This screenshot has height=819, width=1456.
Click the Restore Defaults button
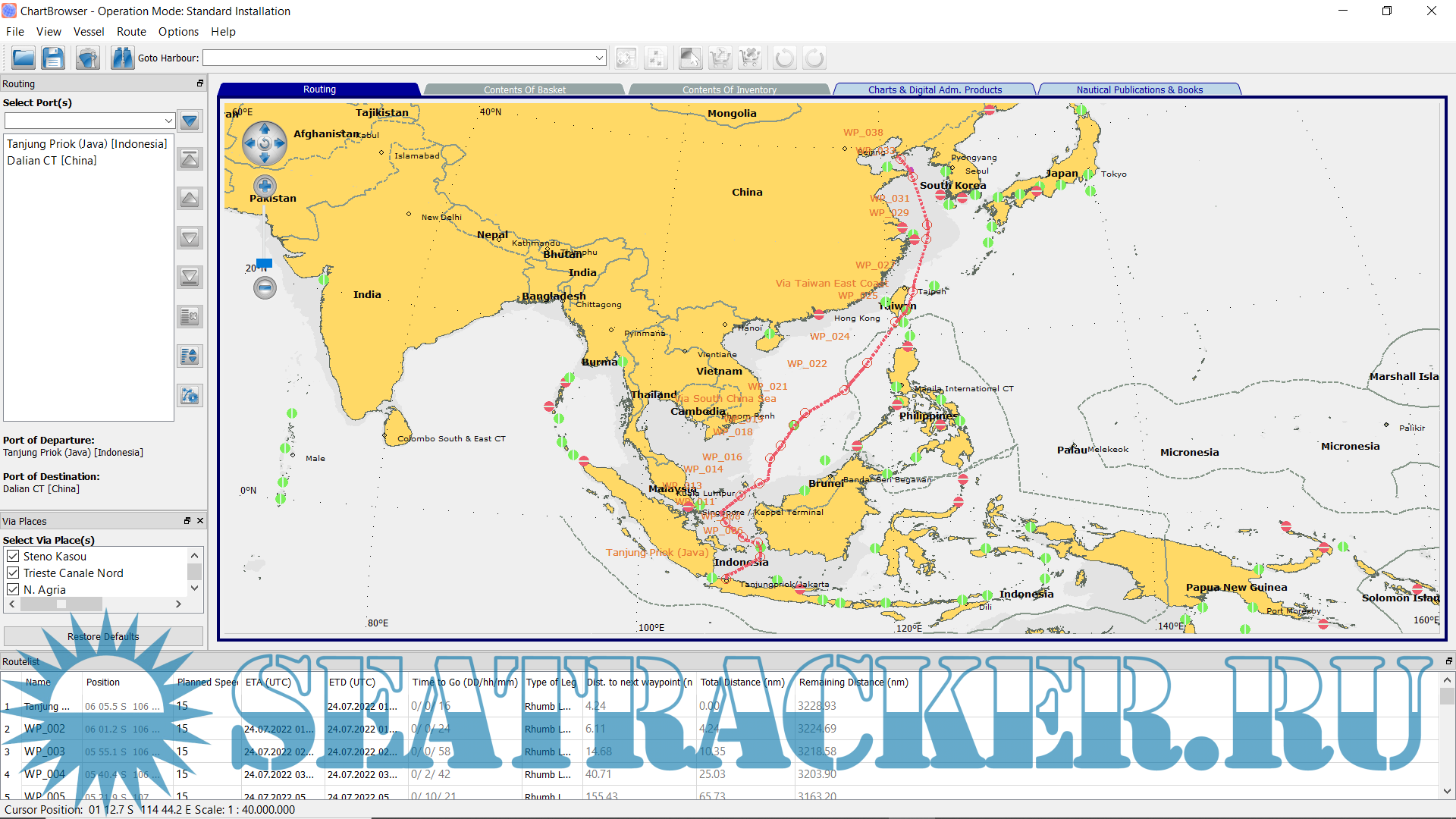[103, 636]
